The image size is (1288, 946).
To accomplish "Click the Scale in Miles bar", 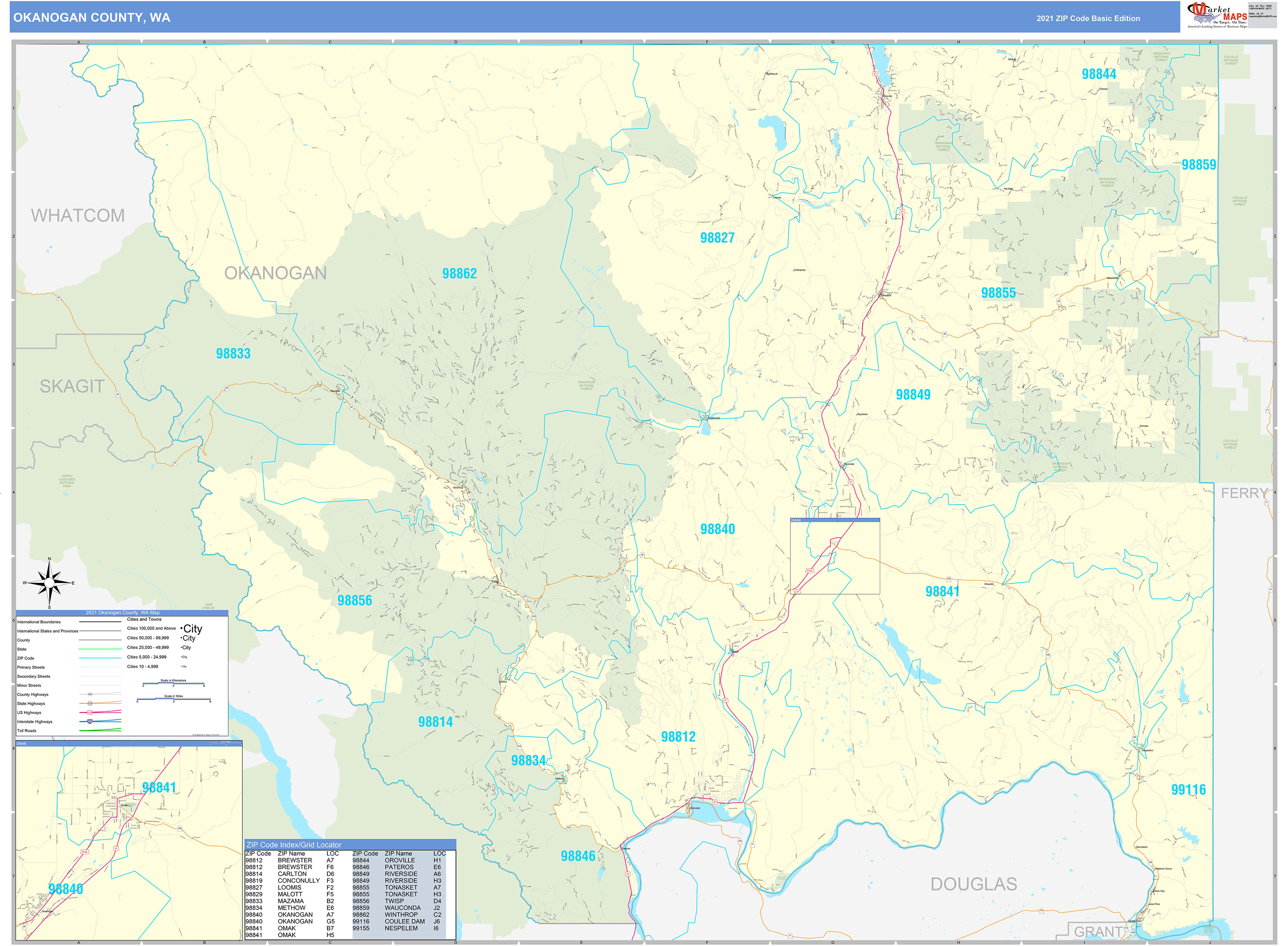I will click(x=174, y=699).
